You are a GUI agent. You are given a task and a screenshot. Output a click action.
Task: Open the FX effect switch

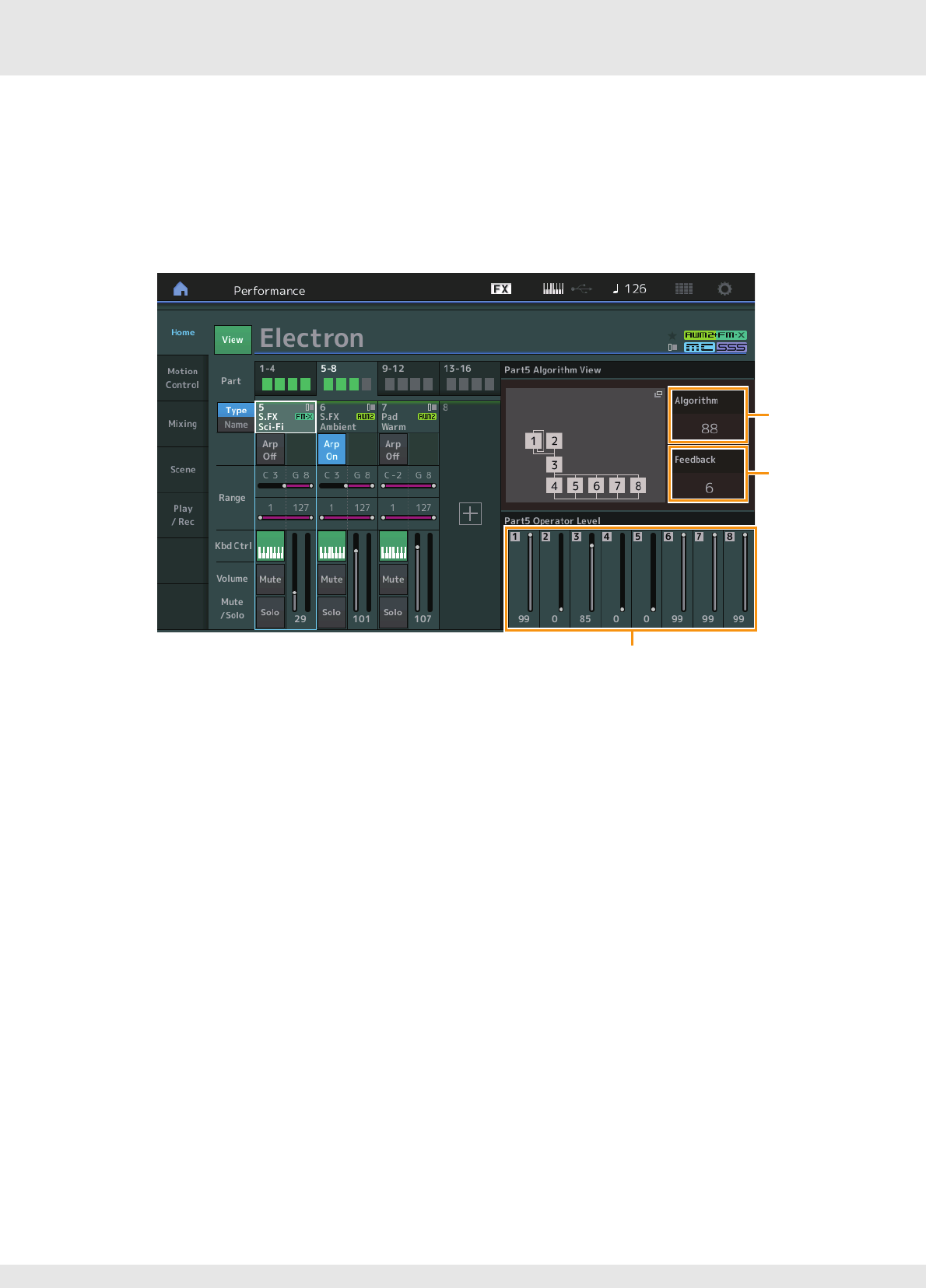pyautogui.click(x=501, y=289)
